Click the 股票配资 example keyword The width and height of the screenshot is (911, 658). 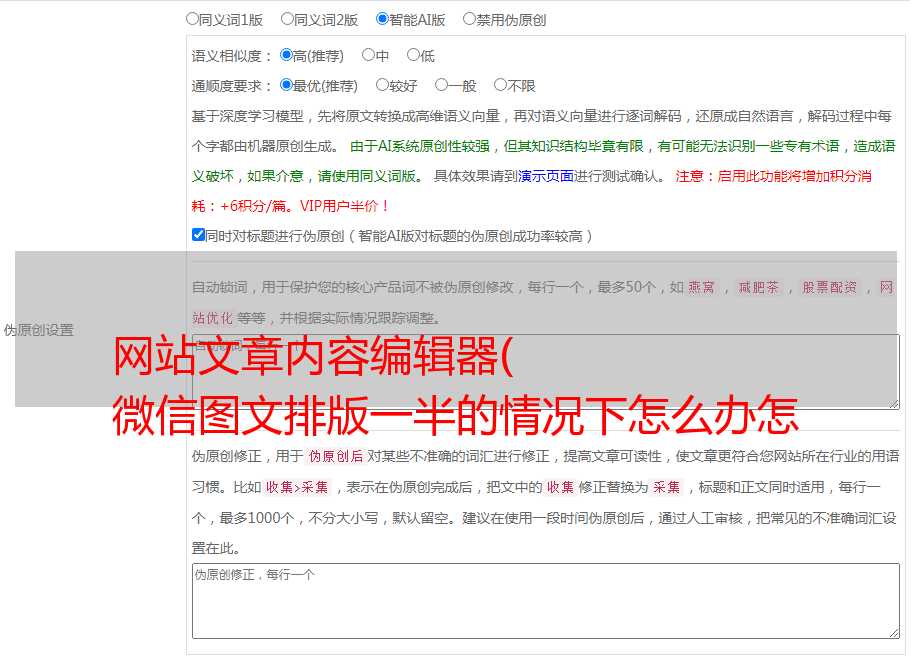pyautogui.click(x=830, y=287)
